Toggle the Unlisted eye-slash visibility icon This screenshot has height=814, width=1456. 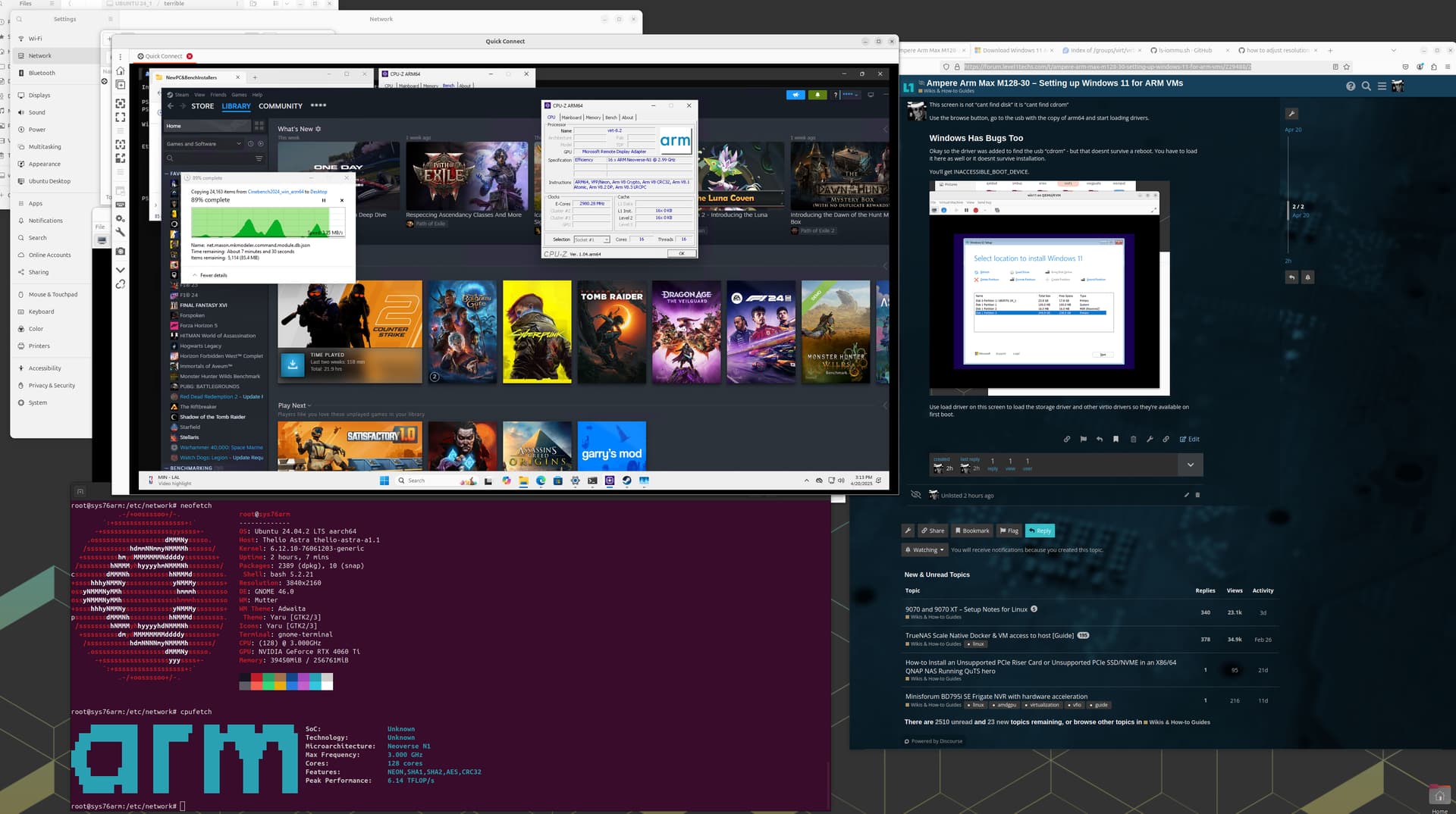coord(915,495)
